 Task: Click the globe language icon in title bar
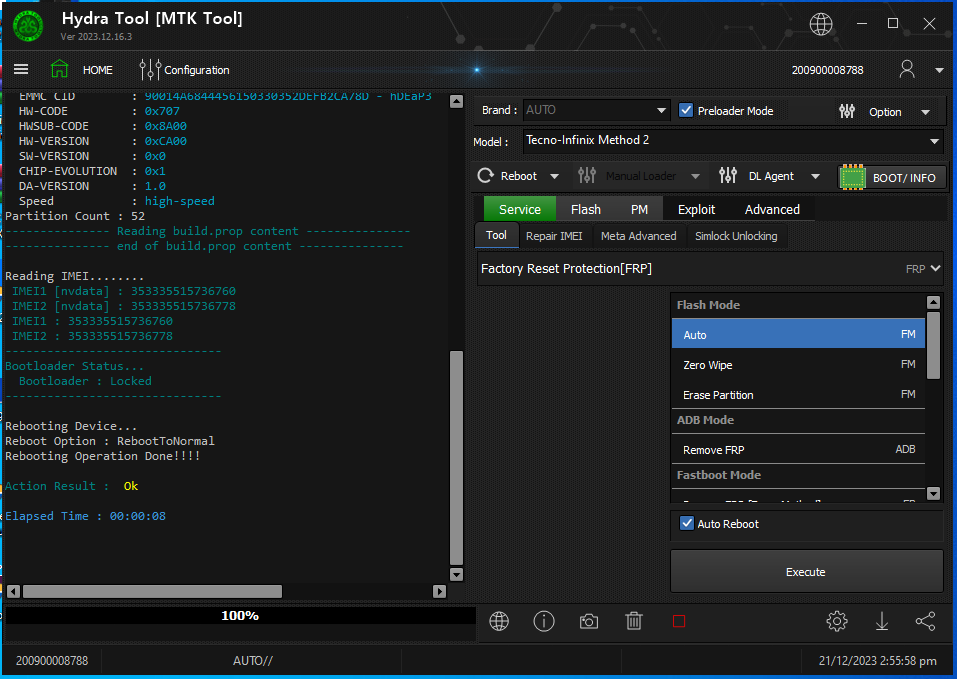pyautogui.click(x=821, y=24)
